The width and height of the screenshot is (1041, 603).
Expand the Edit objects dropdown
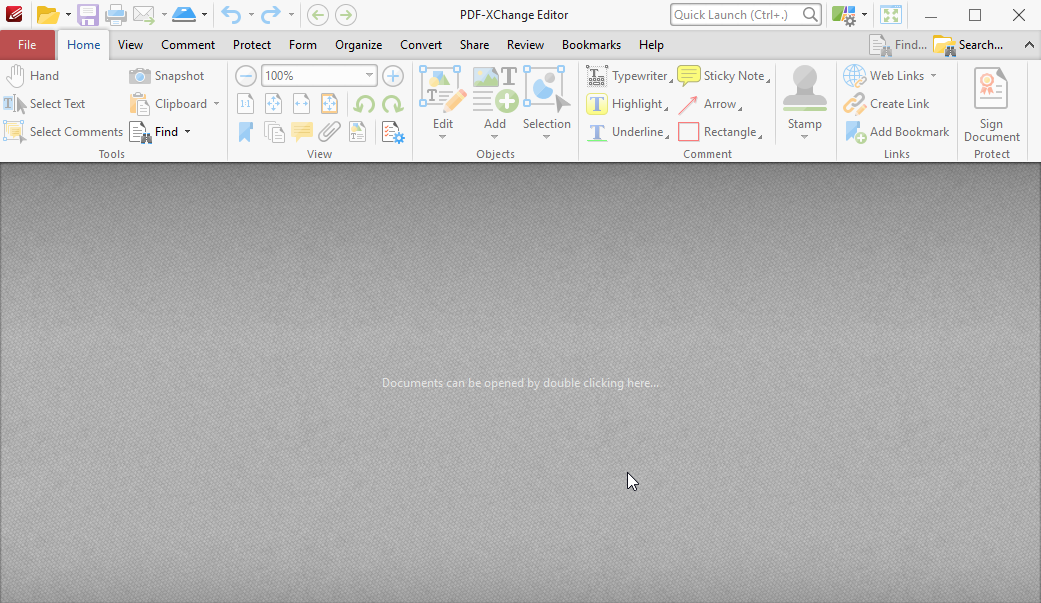pos(443,137)
